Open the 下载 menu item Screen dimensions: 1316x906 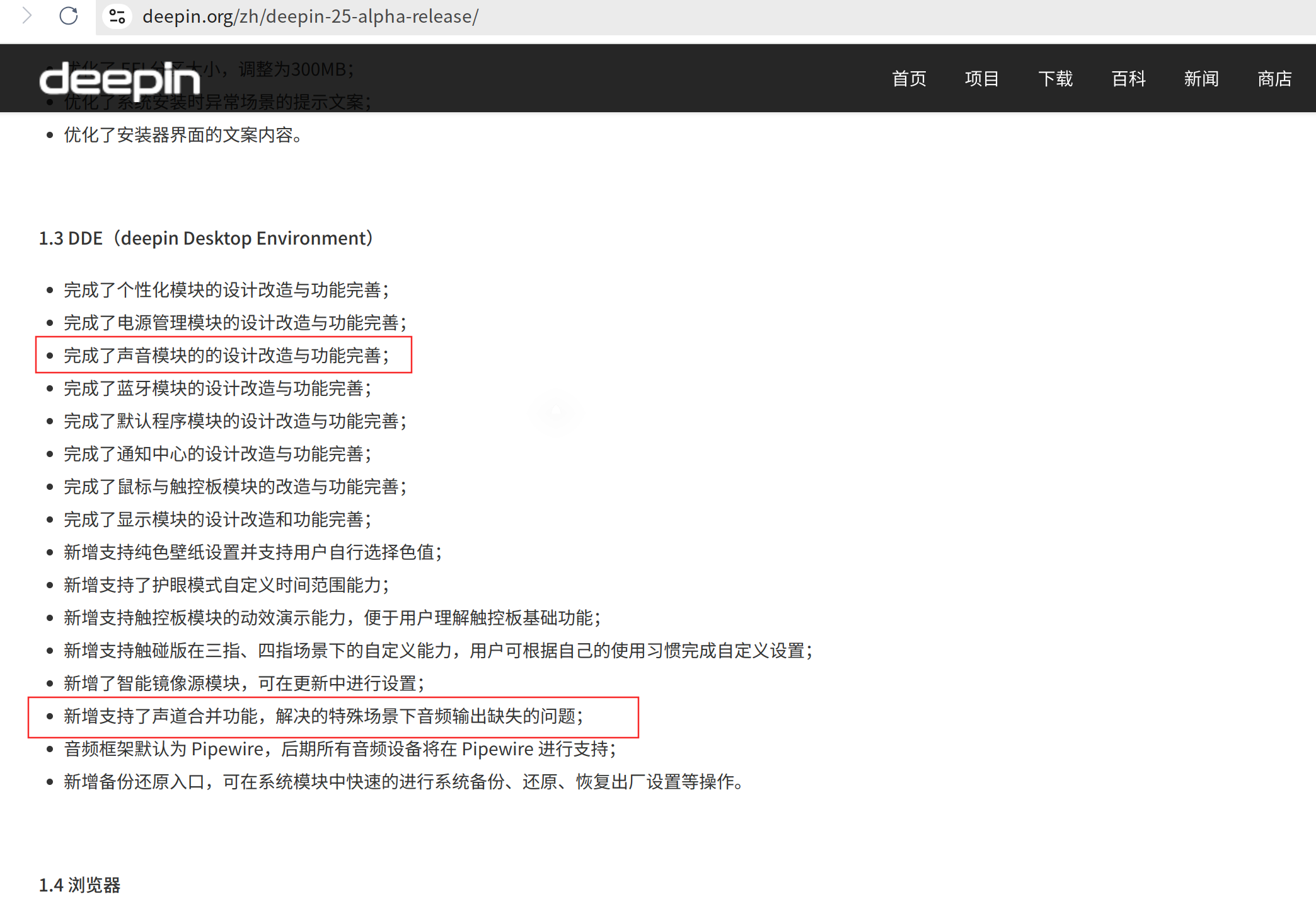[x=1055, y=79]
